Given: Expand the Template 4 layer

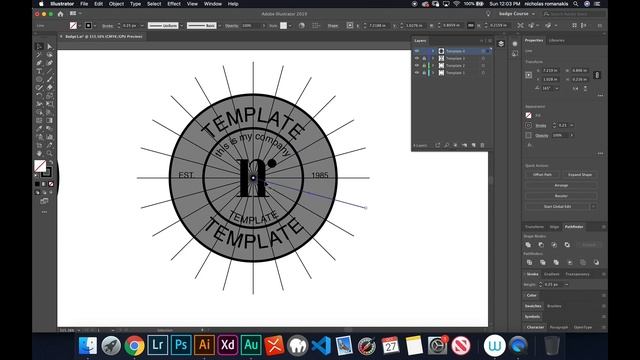Looking at the screenshot, I should coord(433,51).
